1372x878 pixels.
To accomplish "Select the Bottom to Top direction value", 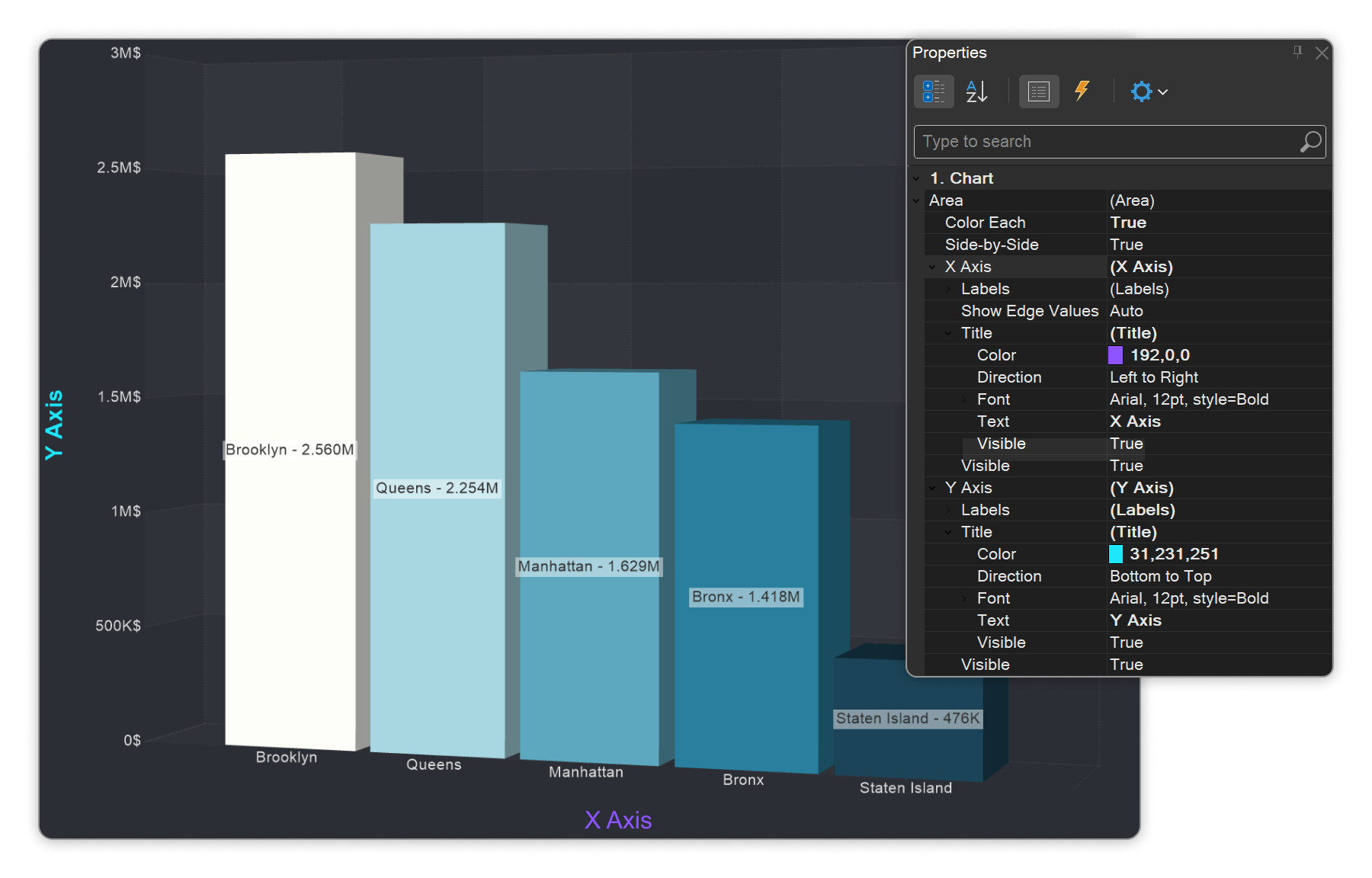I will click(1161, 576).
